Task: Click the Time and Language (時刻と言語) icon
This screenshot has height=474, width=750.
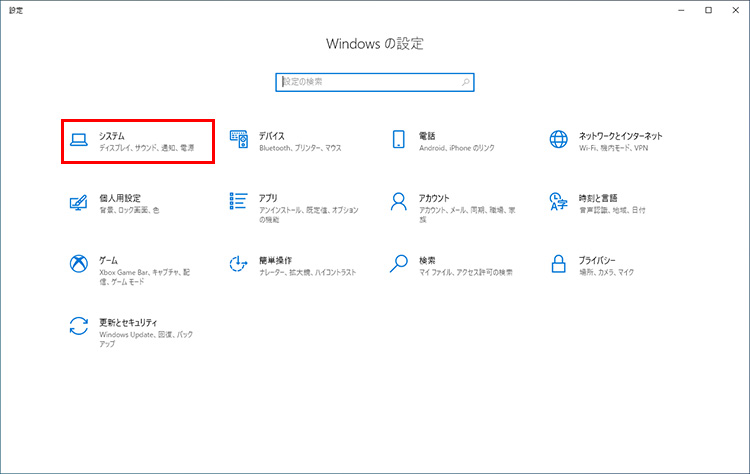Action: (559, 203)
